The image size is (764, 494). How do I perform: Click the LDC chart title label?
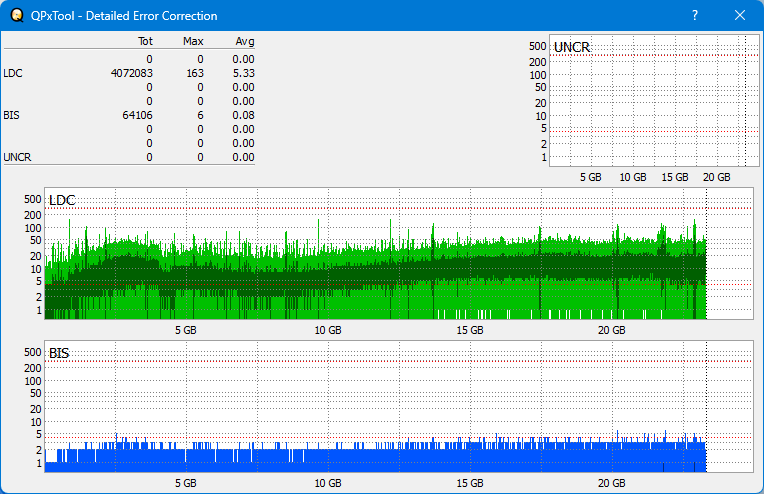pos(62,200)
